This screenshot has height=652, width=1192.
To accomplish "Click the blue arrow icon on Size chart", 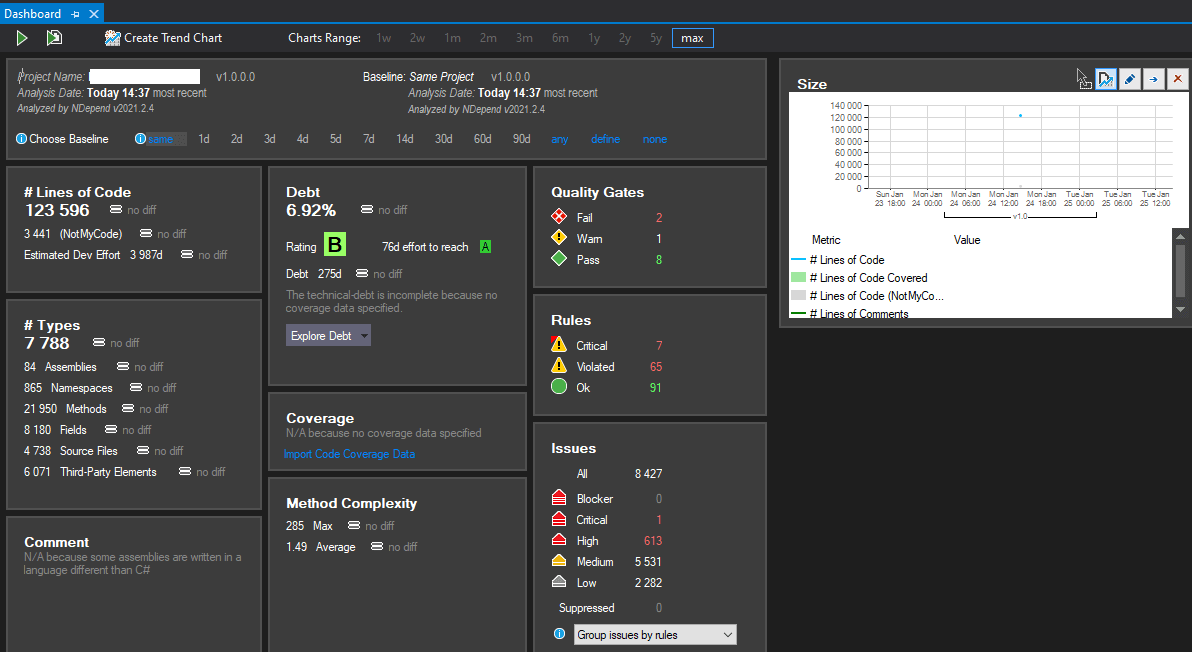I will [x=1154, y=79].
